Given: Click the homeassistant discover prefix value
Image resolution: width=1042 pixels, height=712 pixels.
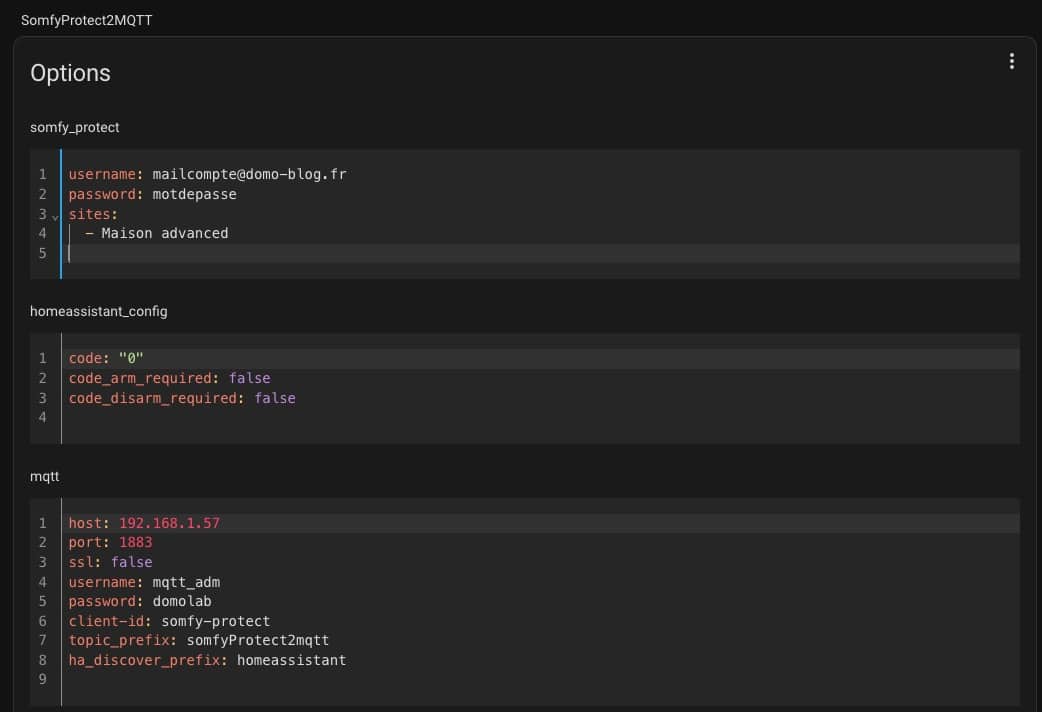Looking at the screenshot, I should pos(292,660).
